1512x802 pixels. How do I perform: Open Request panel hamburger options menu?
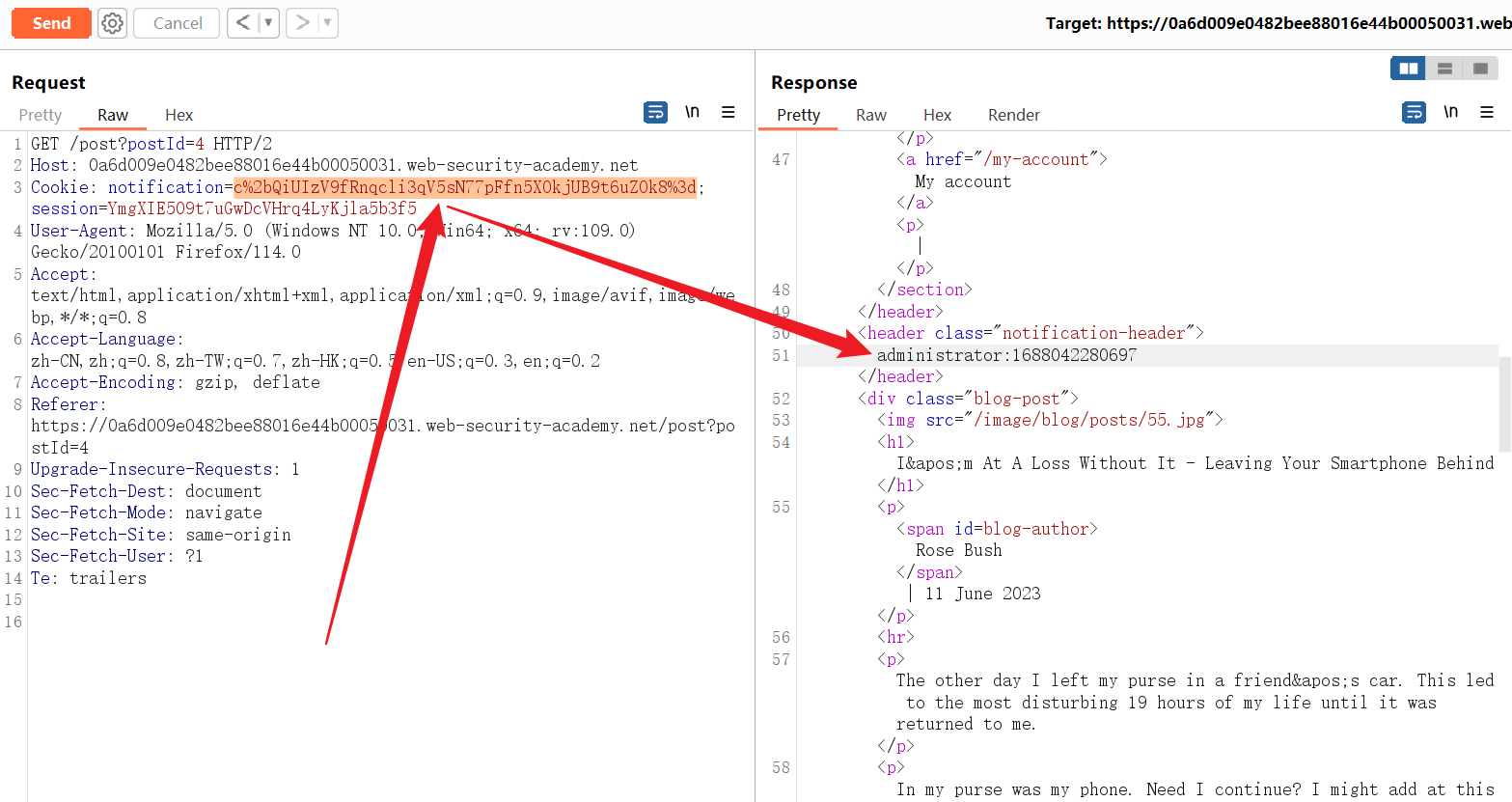pos(729,113)
